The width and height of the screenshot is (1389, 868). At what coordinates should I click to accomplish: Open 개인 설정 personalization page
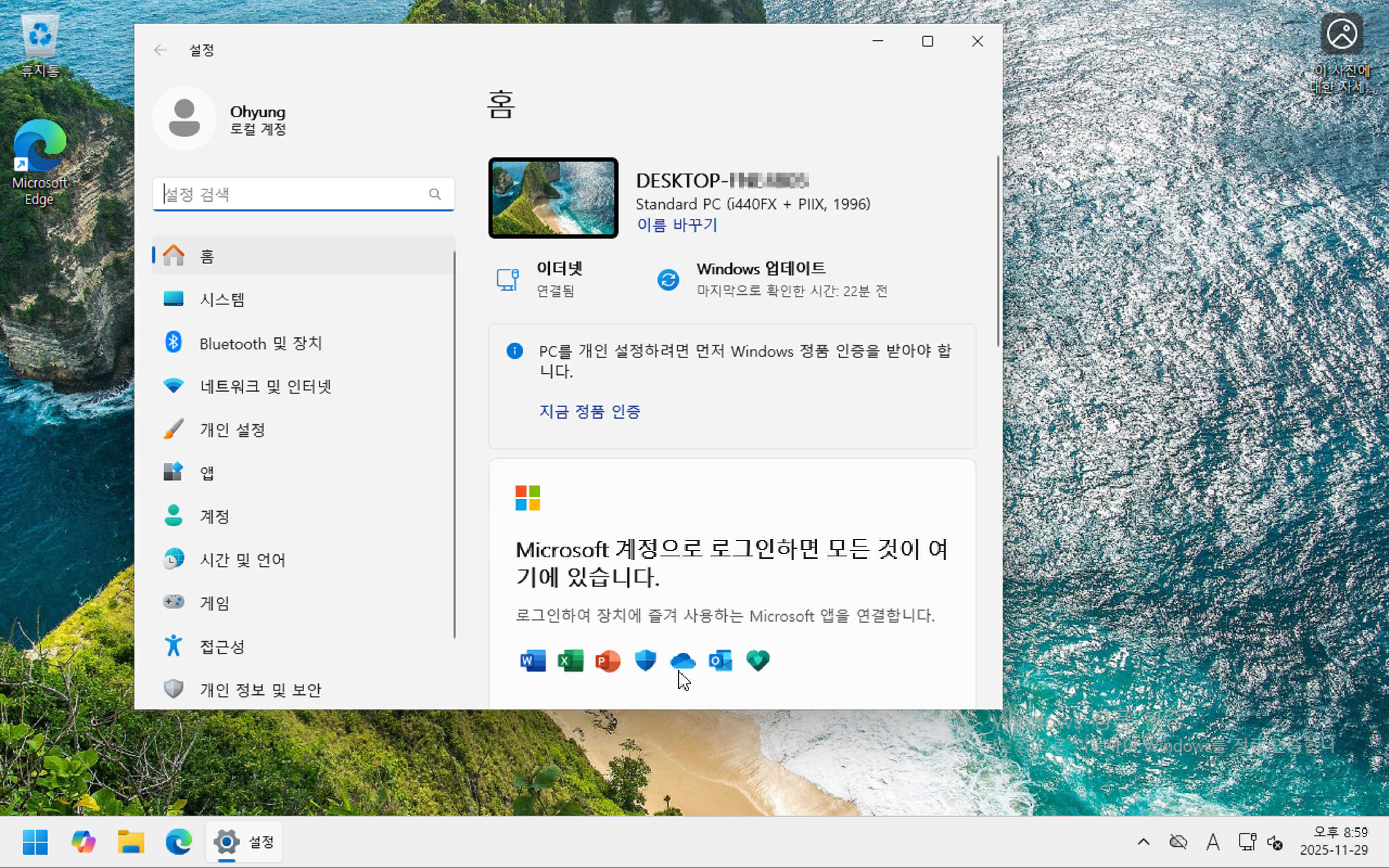232,430
